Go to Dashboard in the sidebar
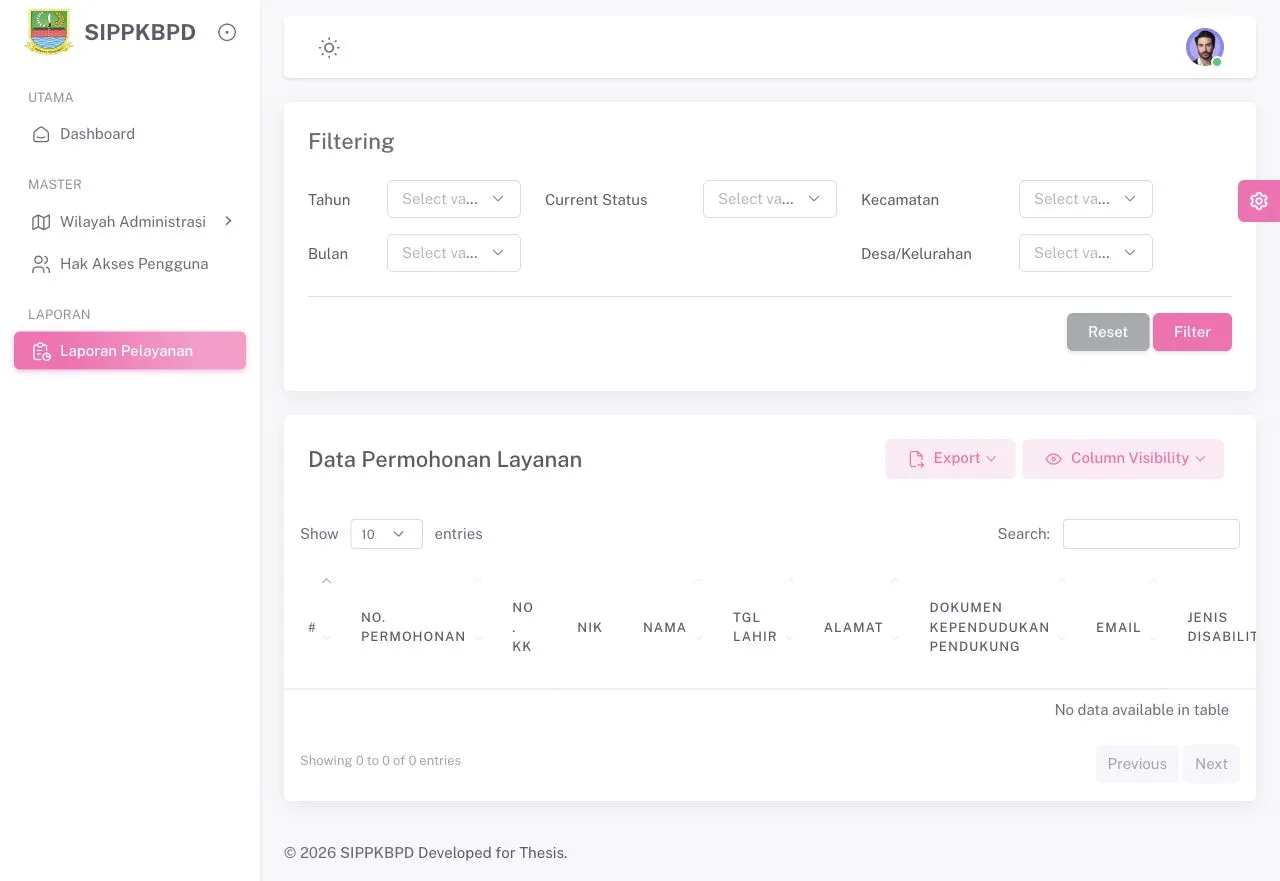The height and width of the screenshot is (881, 1280). (x=130, y=134)
